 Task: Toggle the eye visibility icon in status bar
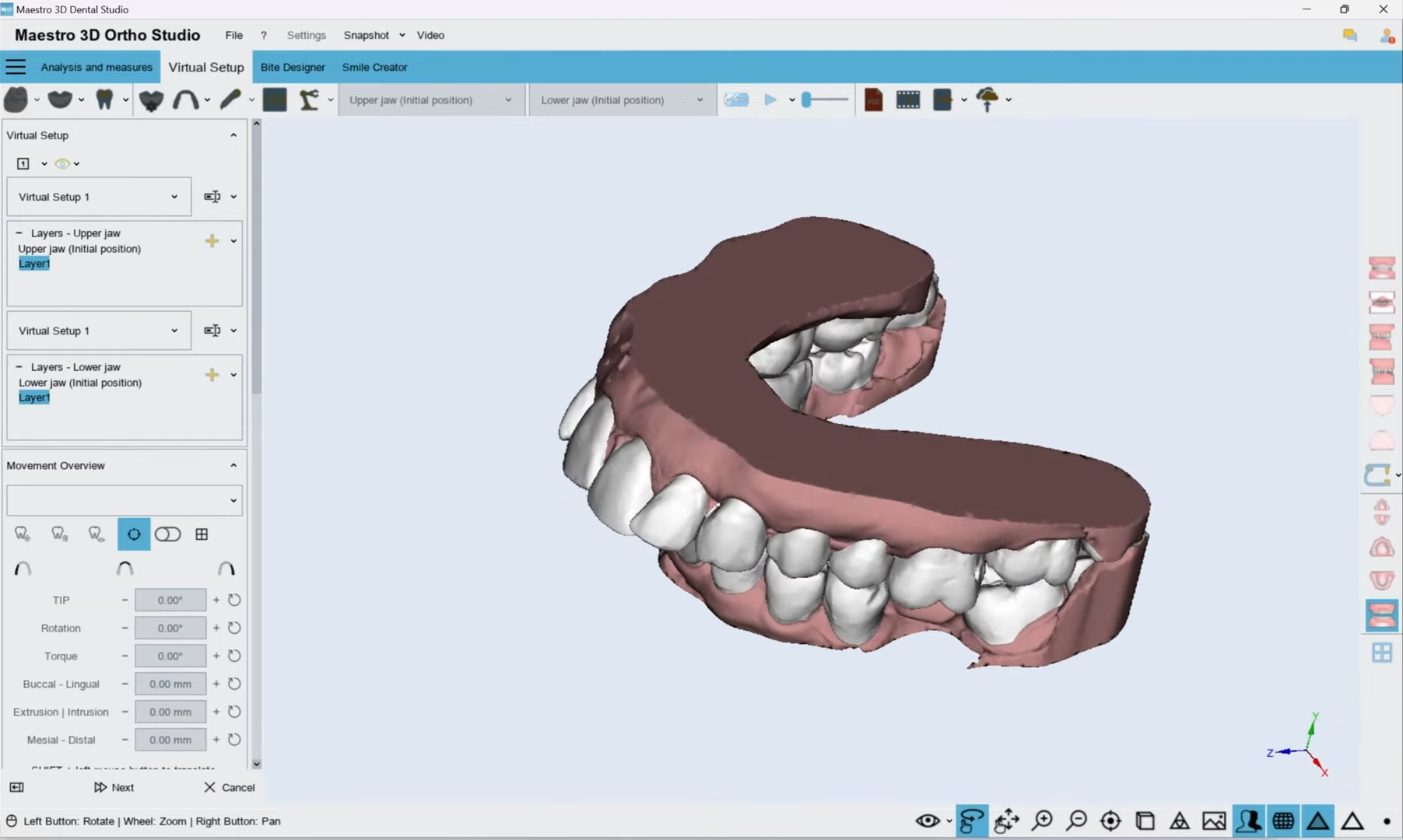click(927, 821)
